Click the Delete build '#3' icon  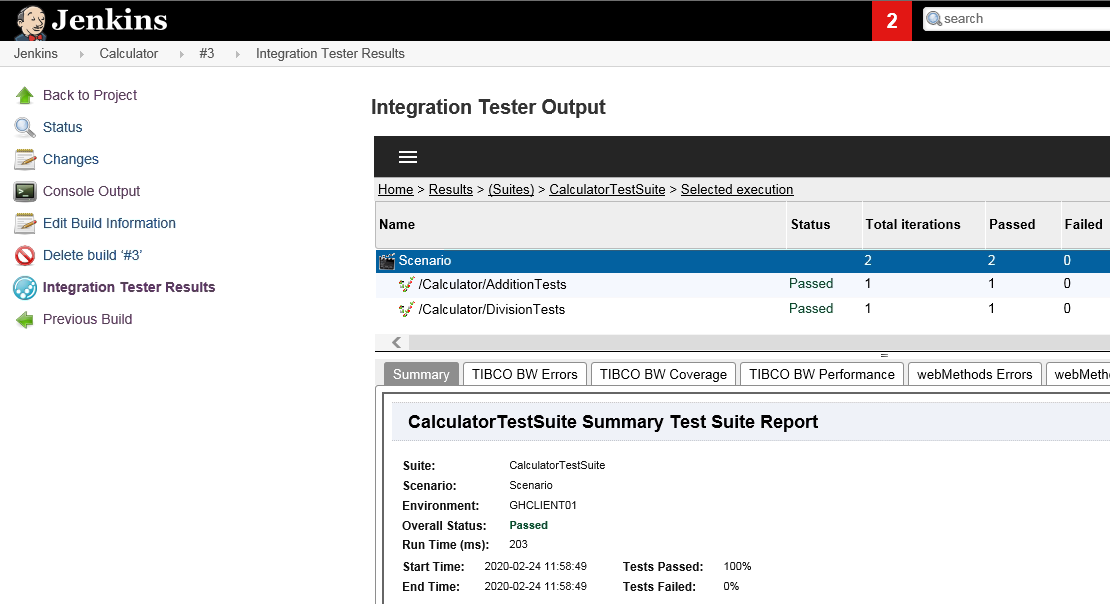(x=25, y=256)
